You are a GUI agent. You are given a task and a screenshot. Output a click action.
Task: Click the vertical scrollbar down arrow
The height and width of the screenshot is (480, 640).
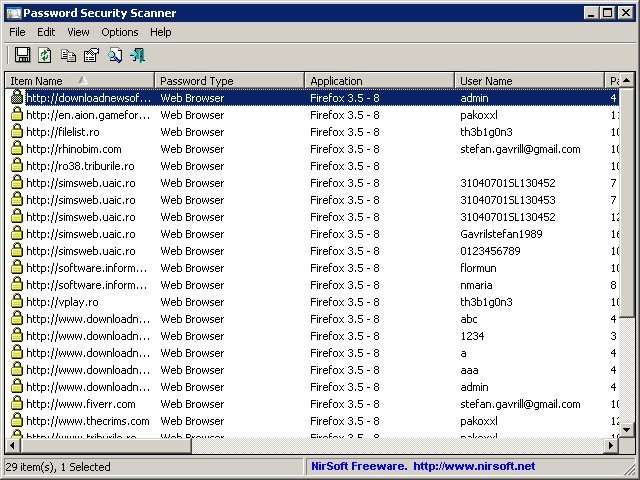pyautogui.click(x=627, y=429)
